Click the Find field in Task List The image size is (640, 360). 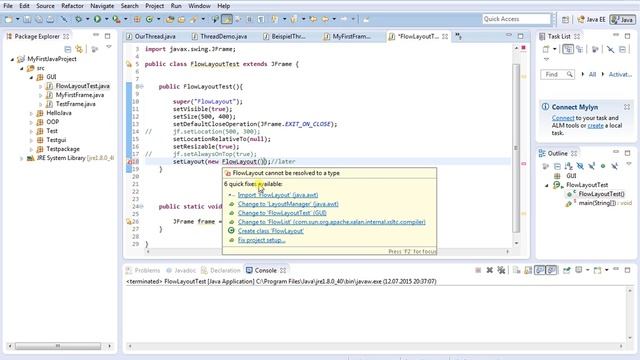[558, 74]
